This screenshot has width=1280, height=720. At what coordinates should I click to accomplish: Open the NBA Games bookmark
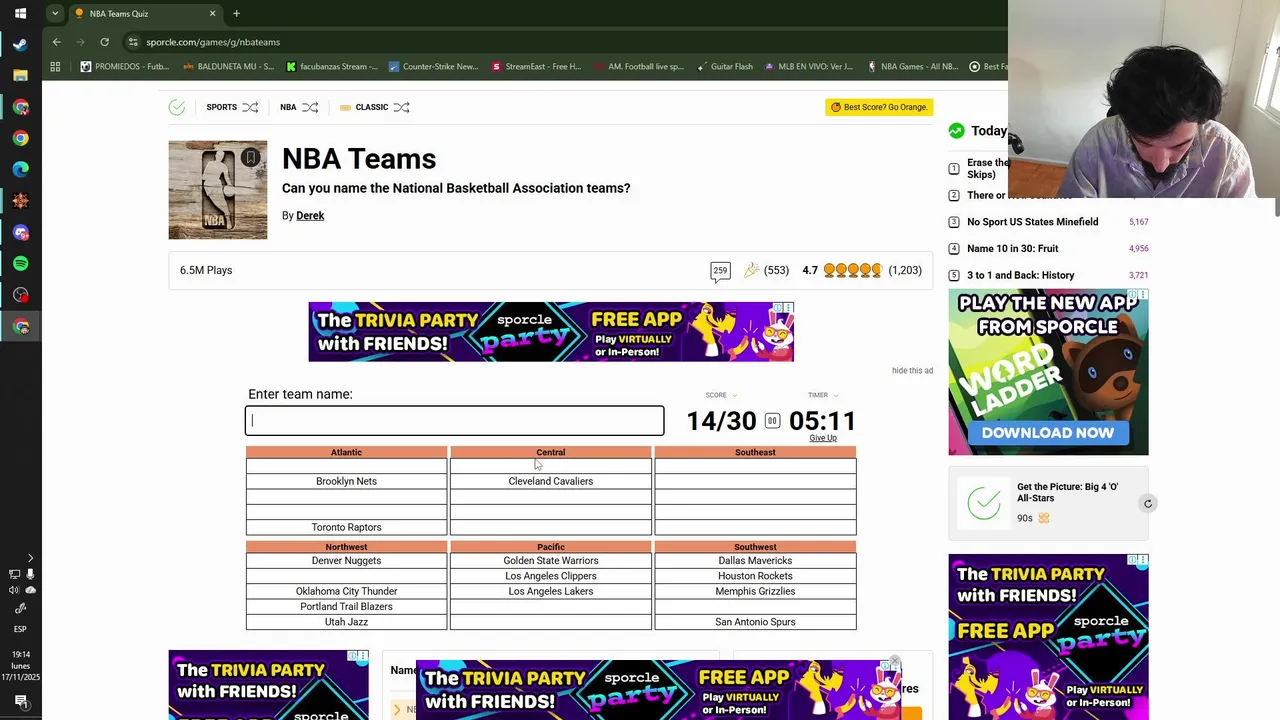pos(912,67)
